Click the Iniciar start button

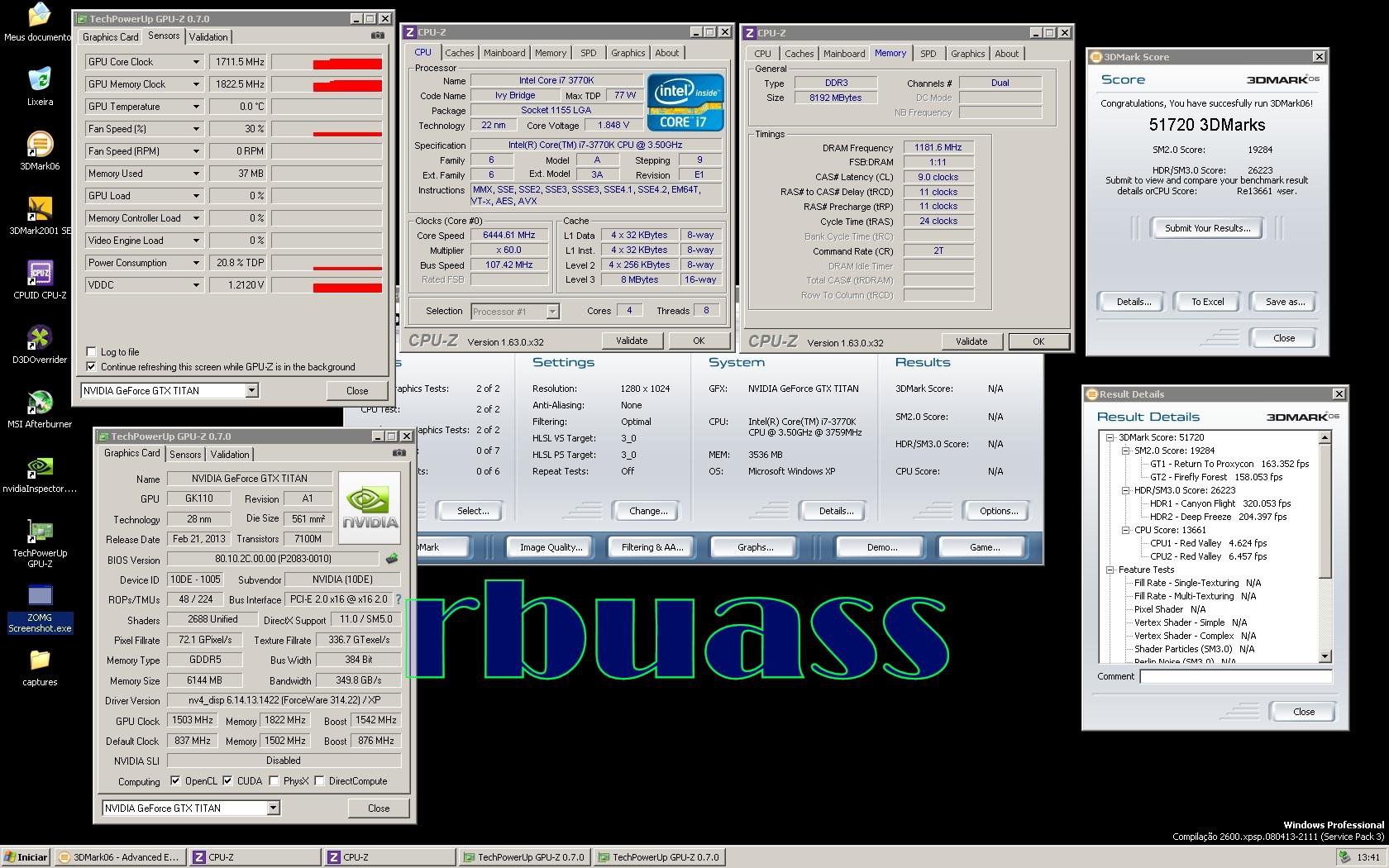[26, 857]
